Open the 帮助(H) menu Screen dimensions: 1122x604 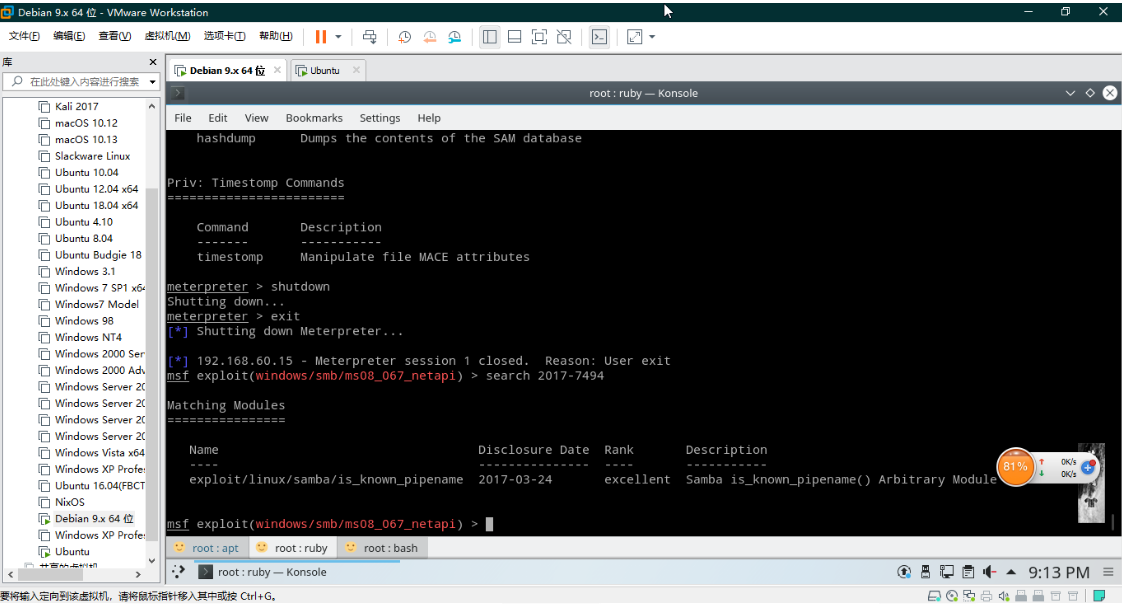pos(275,36)
